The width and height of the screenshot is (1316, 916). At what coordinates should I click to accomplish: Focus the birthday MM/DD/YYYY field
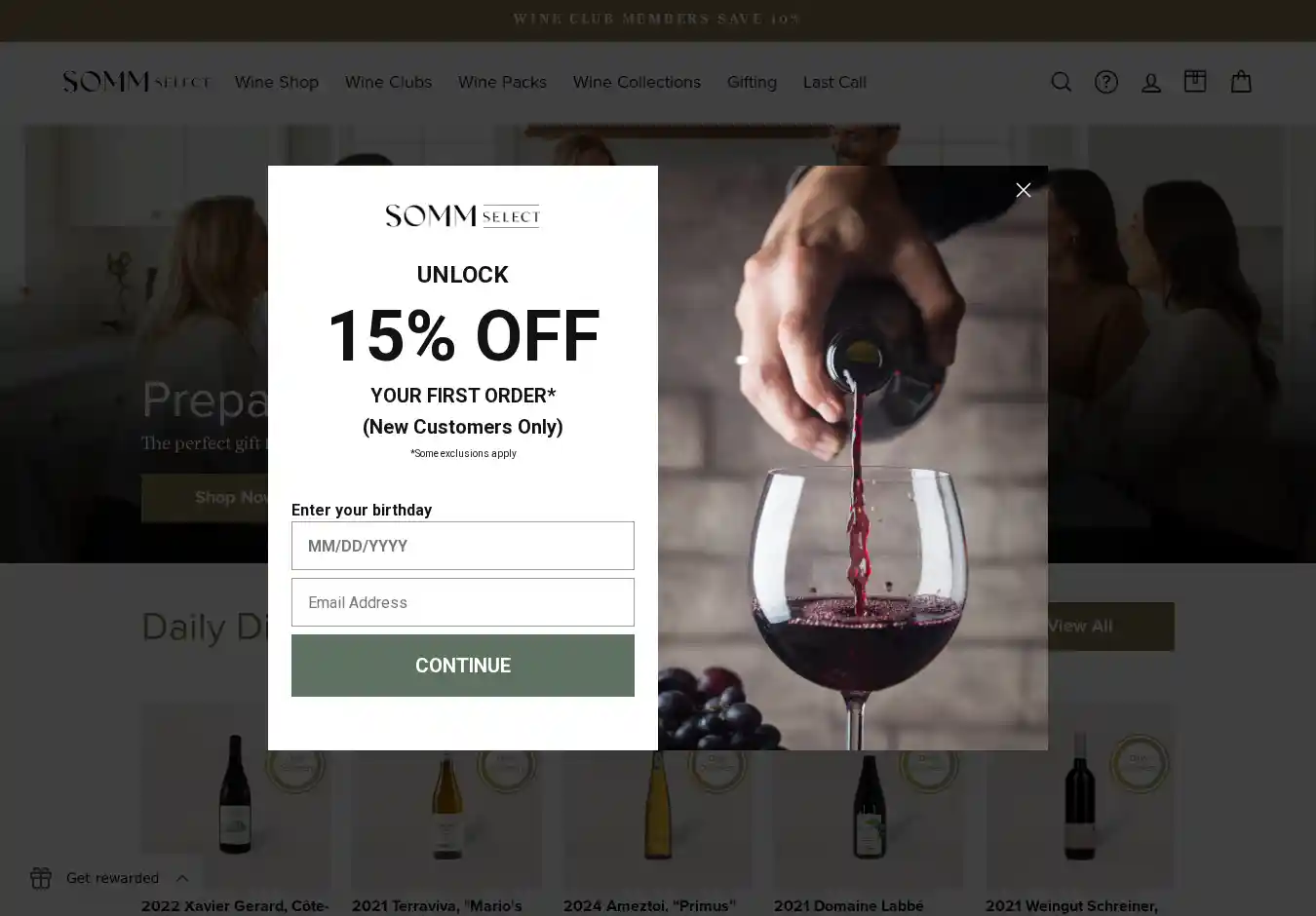coord(463,546)
